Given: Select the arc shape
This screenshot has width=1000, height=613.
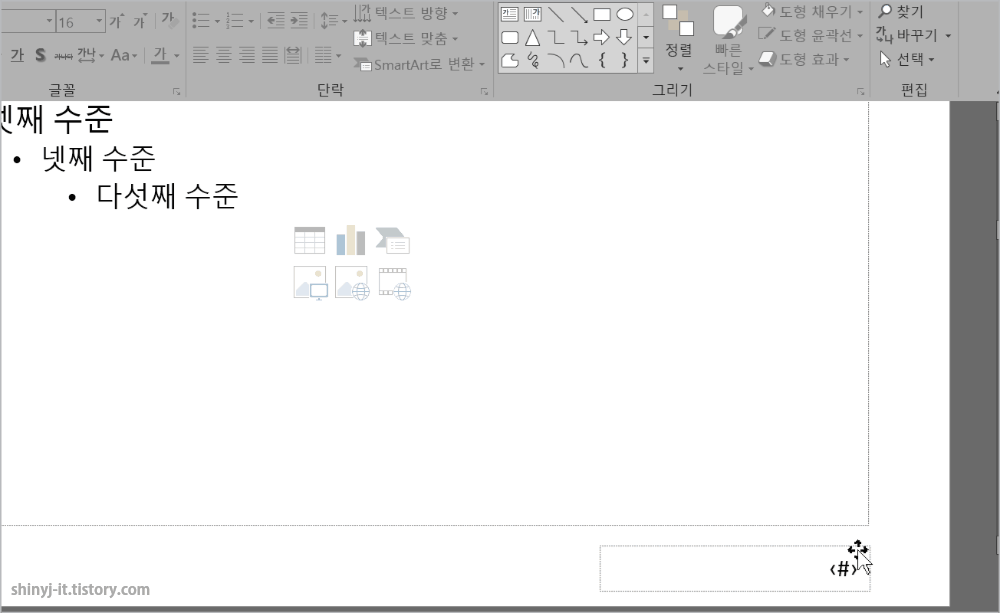Looking at the screenshot, I should point(555,61).
